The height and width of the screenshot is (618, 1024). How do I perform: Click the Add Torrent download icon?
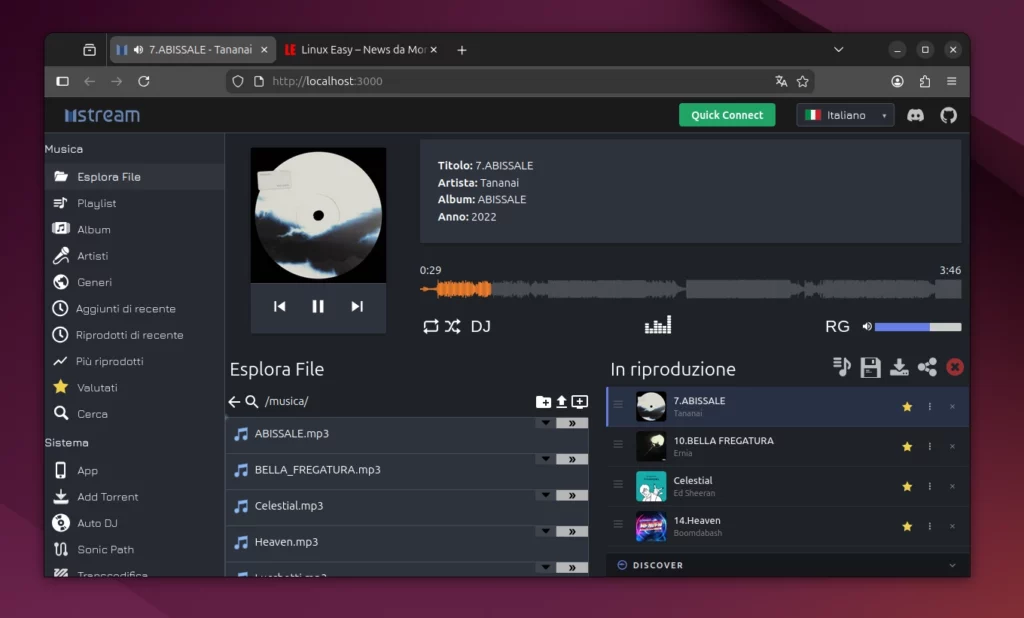tap(61, 496)
